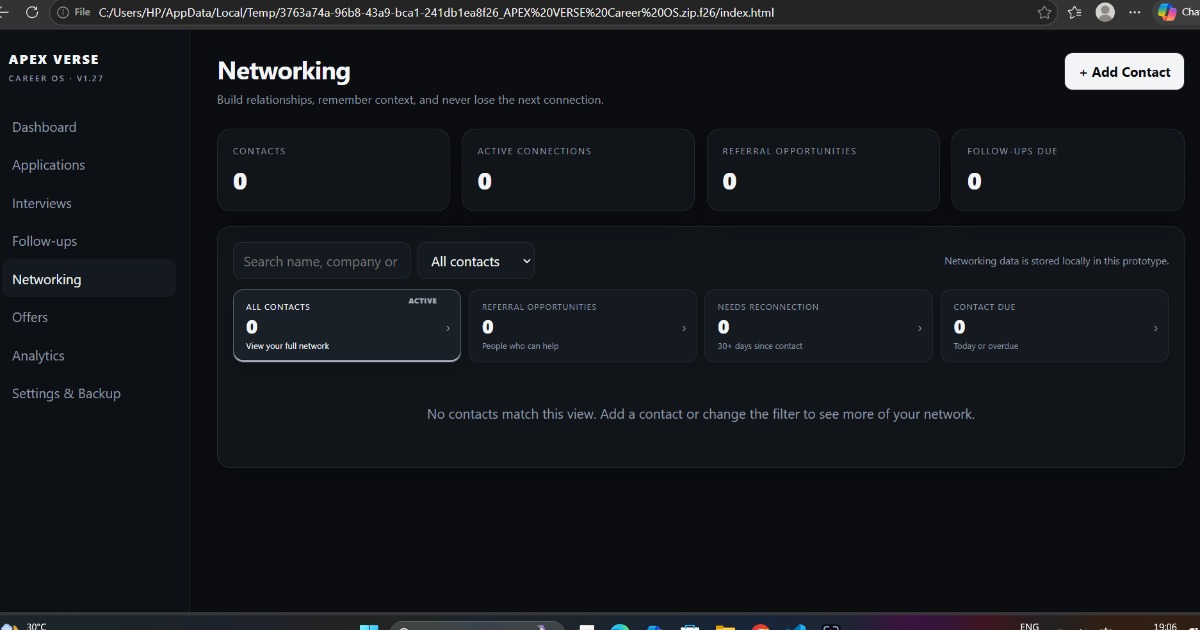
Task: Focus the Search name, company field
Action: 321,261
